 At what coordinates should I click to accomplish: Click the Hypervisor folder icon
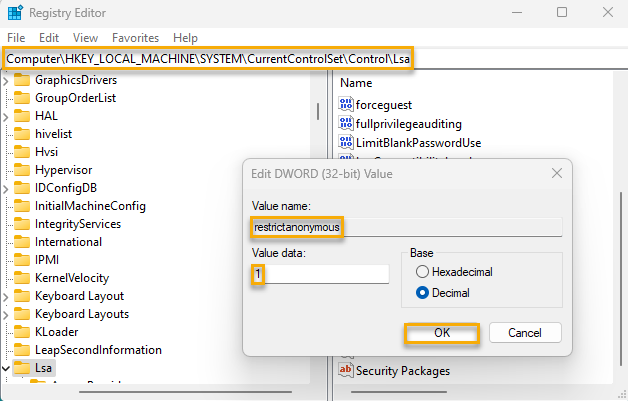22,170
